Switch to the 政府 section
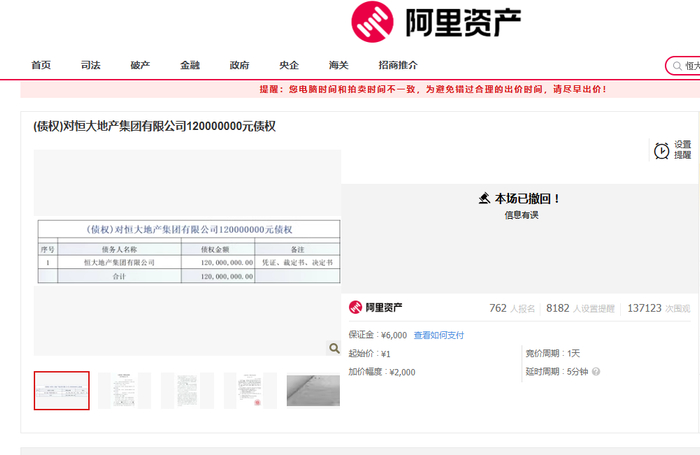Viewport: 700px width, 455px height. click(239, 65)
